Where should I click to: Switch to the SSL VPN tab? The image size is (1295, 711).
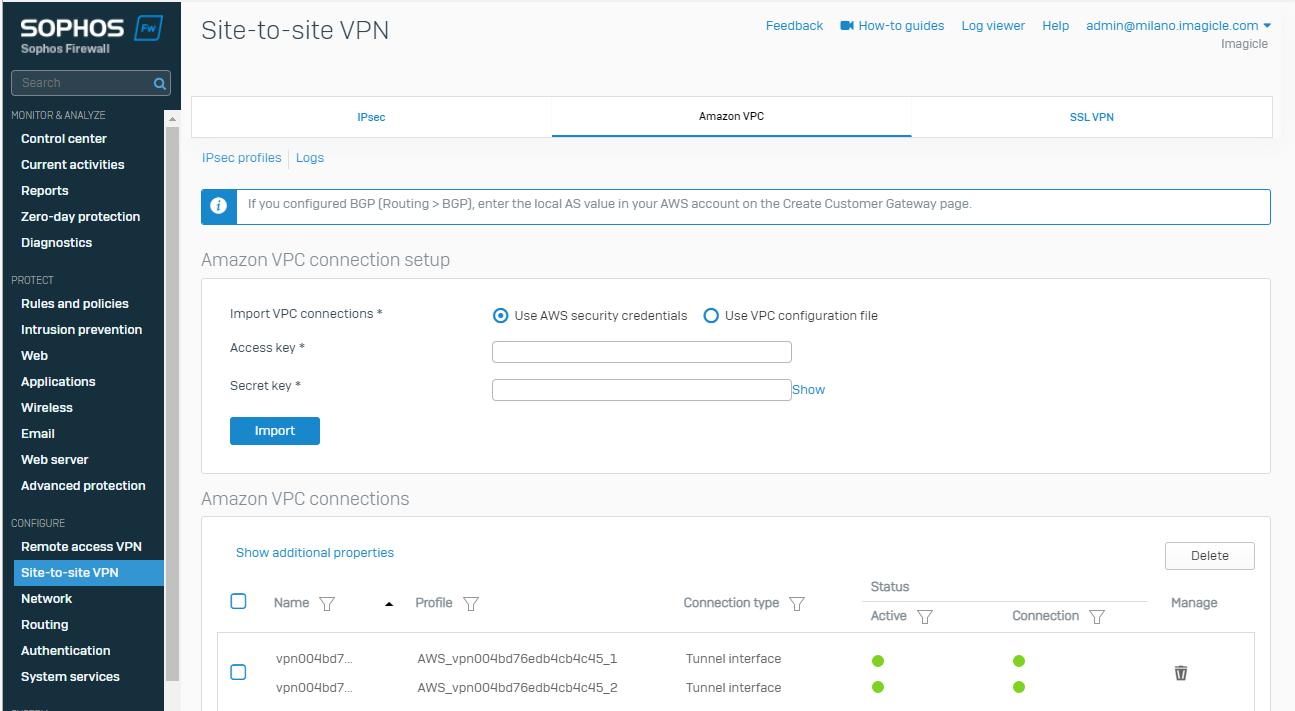click(x=1091, y=117)
